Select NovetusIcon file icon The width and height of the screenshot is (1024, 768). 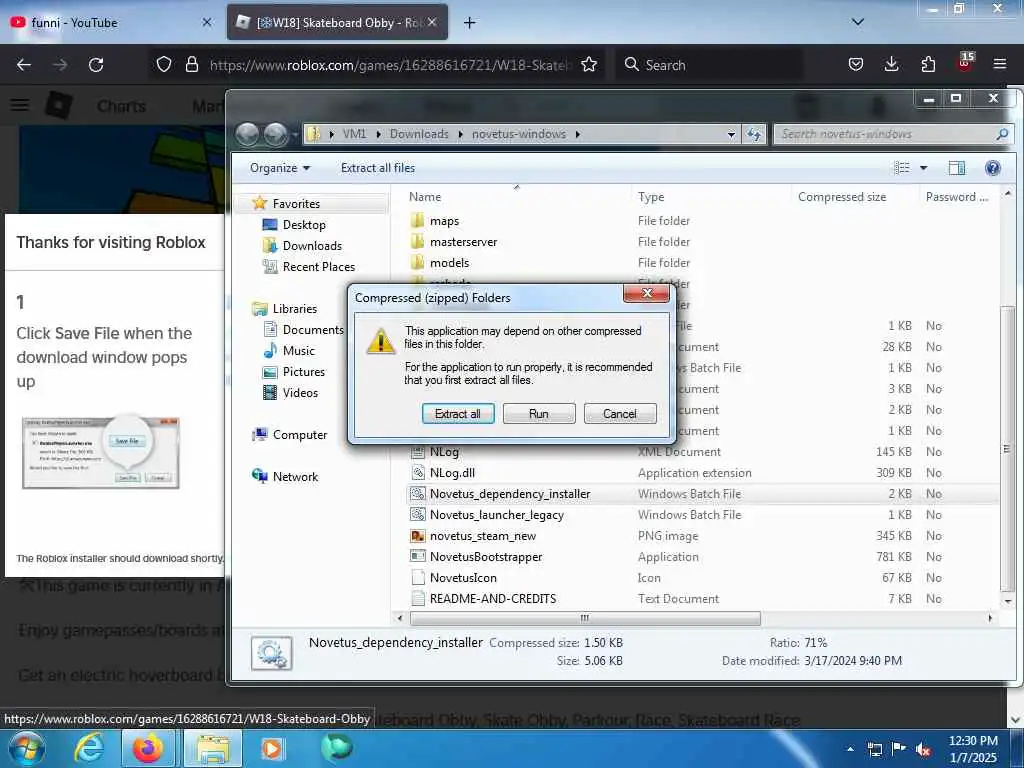(x=418, y=578)
